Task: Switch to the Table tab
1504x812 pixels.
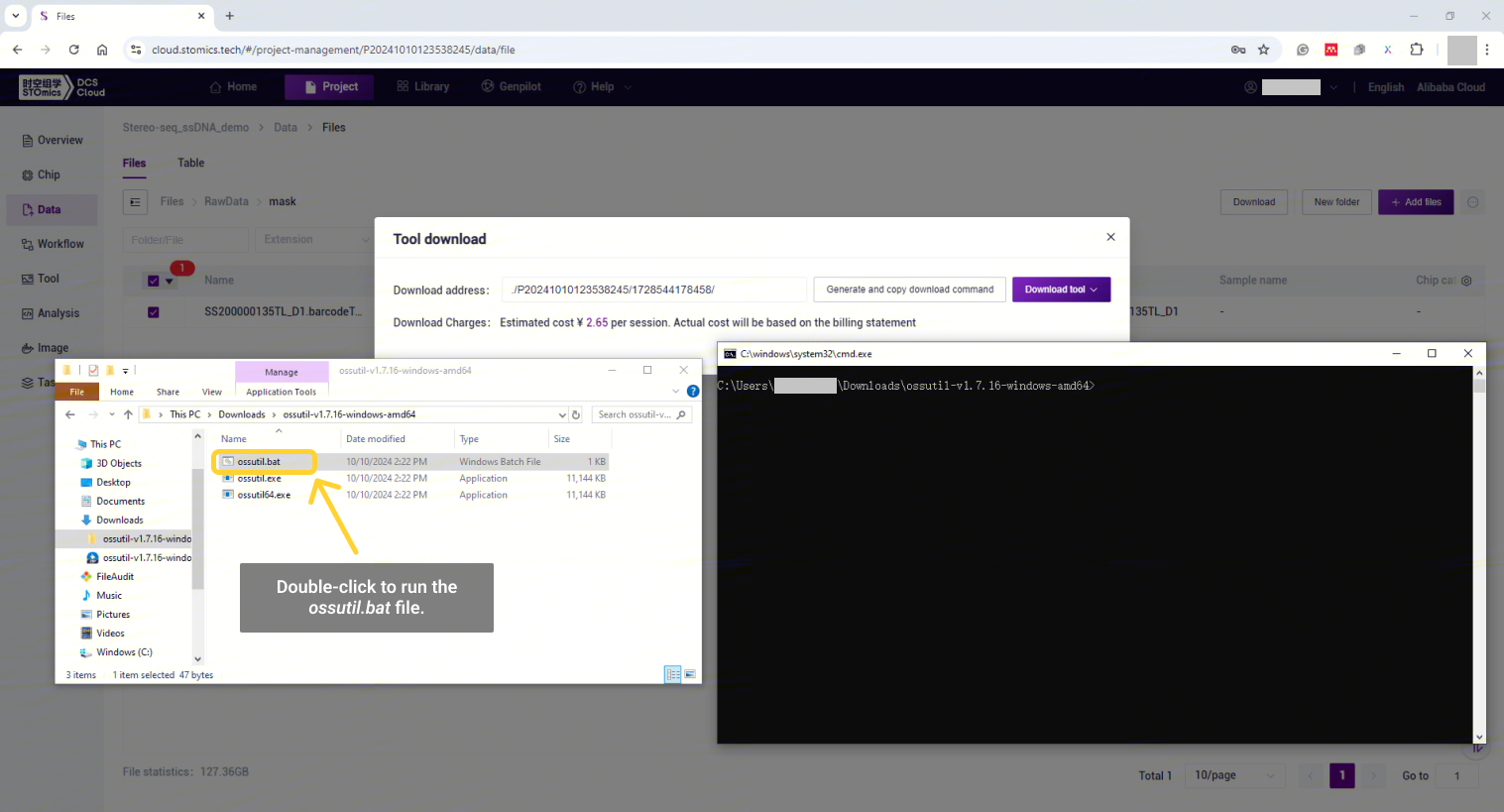Action: [x=190, y=163]
